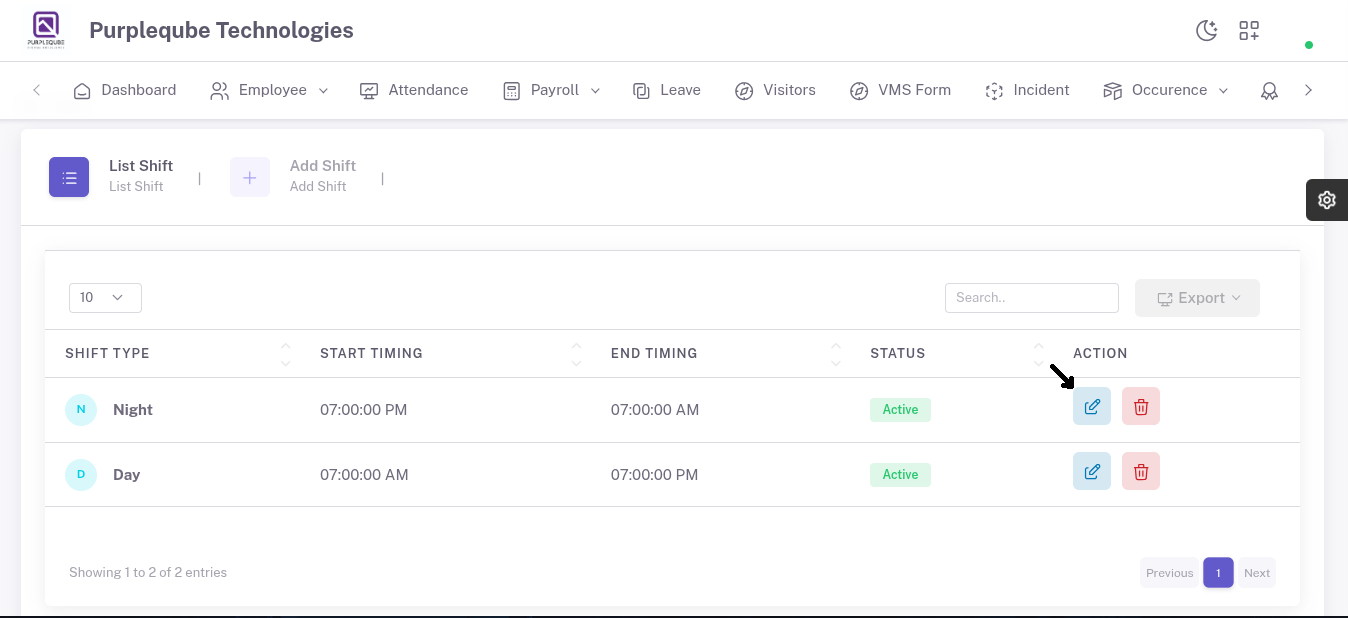Expand the Payroll menu
The height and width of the screenshot is (618, 1348).
point(551,90)
